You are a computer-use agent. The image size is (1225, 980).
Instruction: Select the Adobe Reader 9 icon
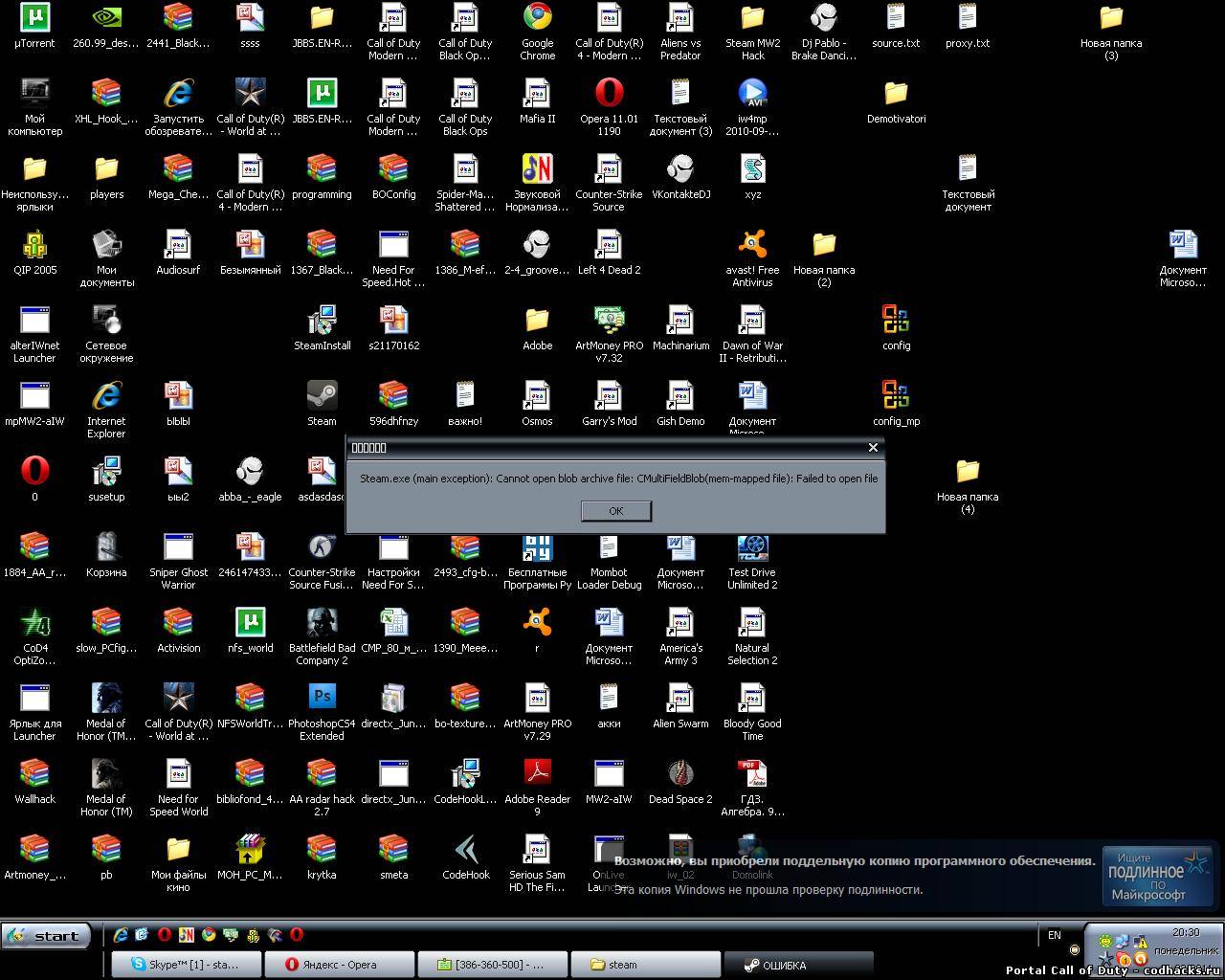(x=537, y=788)
